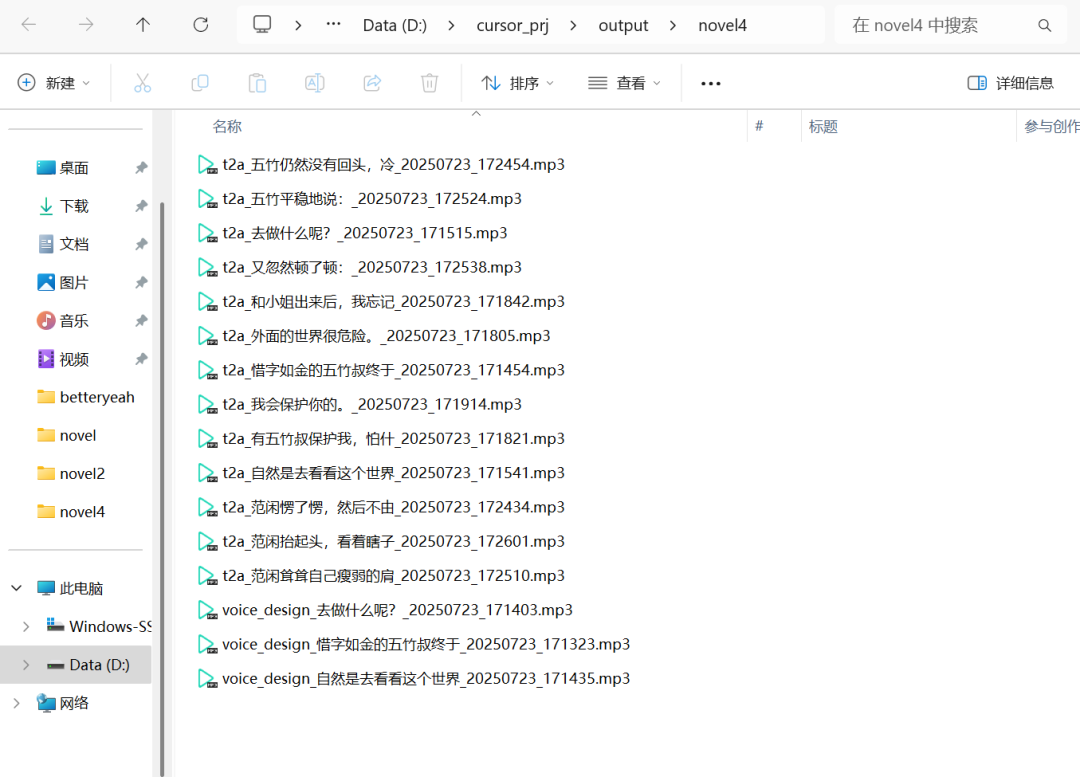Cut the selected file using Cut icon

[x=142, y=83]
